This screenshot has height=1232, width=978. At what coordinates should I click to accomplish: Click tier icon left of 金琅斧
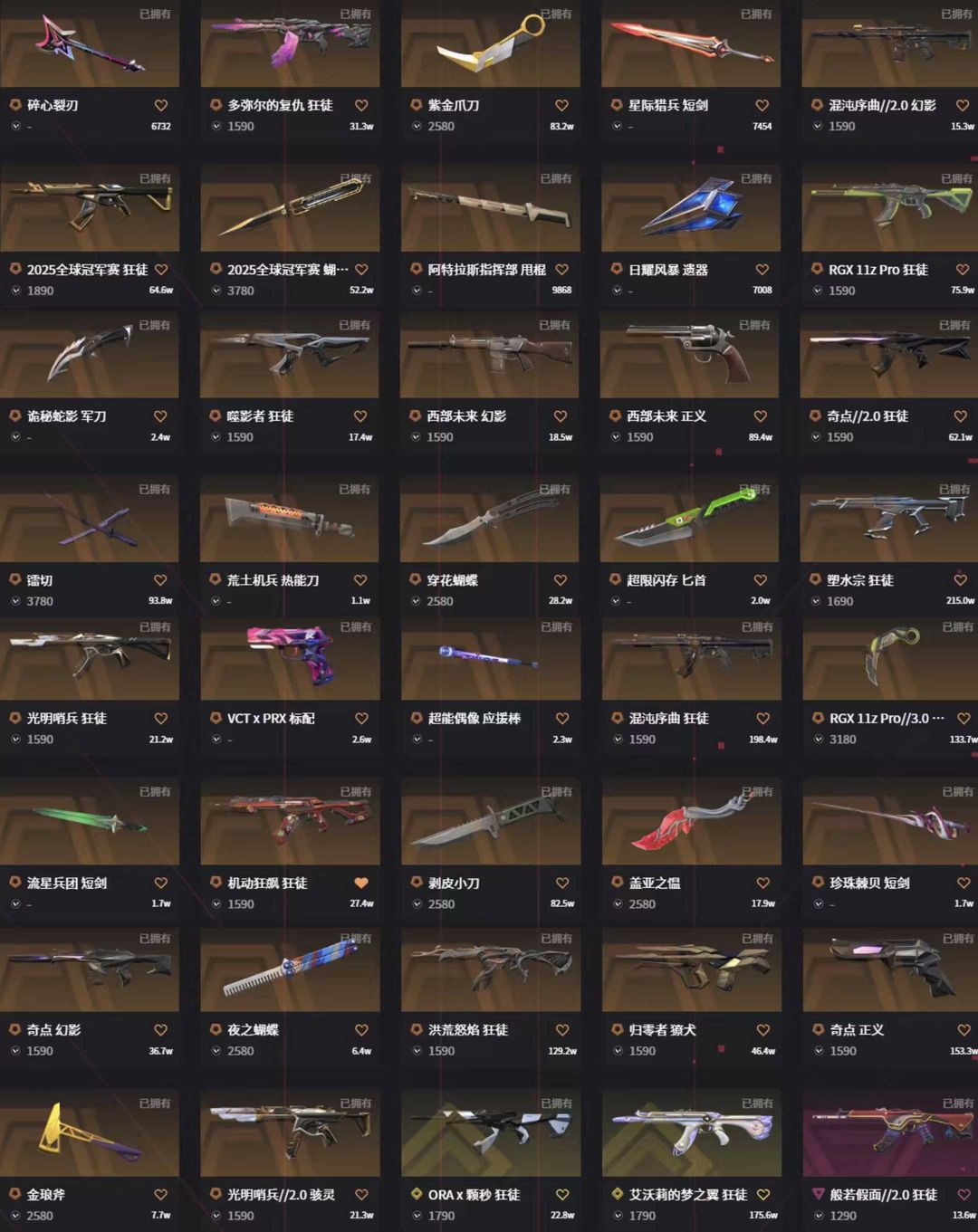tap(15, 1194)
